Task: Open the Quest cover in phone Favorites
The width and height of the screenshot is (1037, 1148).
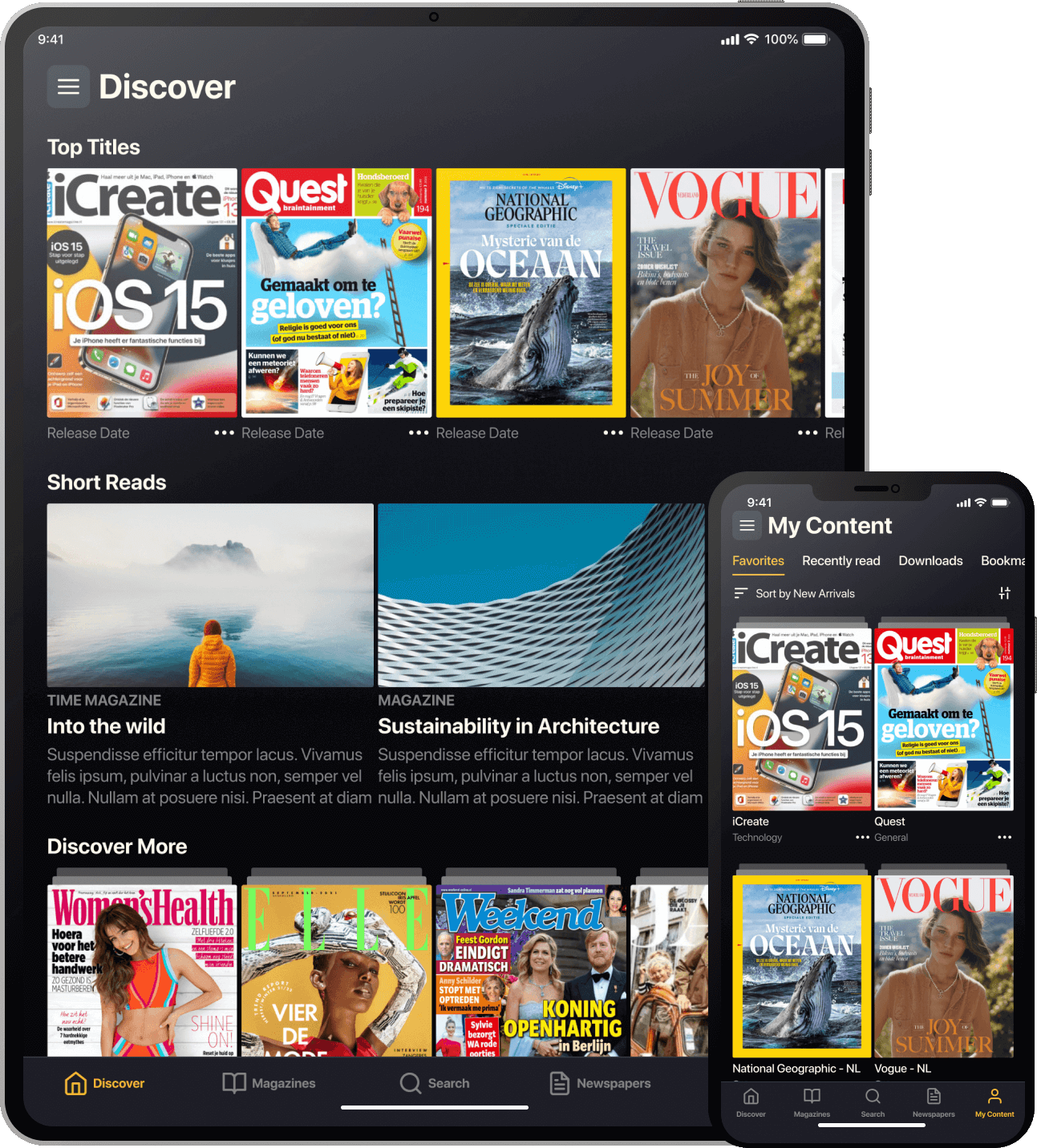Action: point(944,719)
